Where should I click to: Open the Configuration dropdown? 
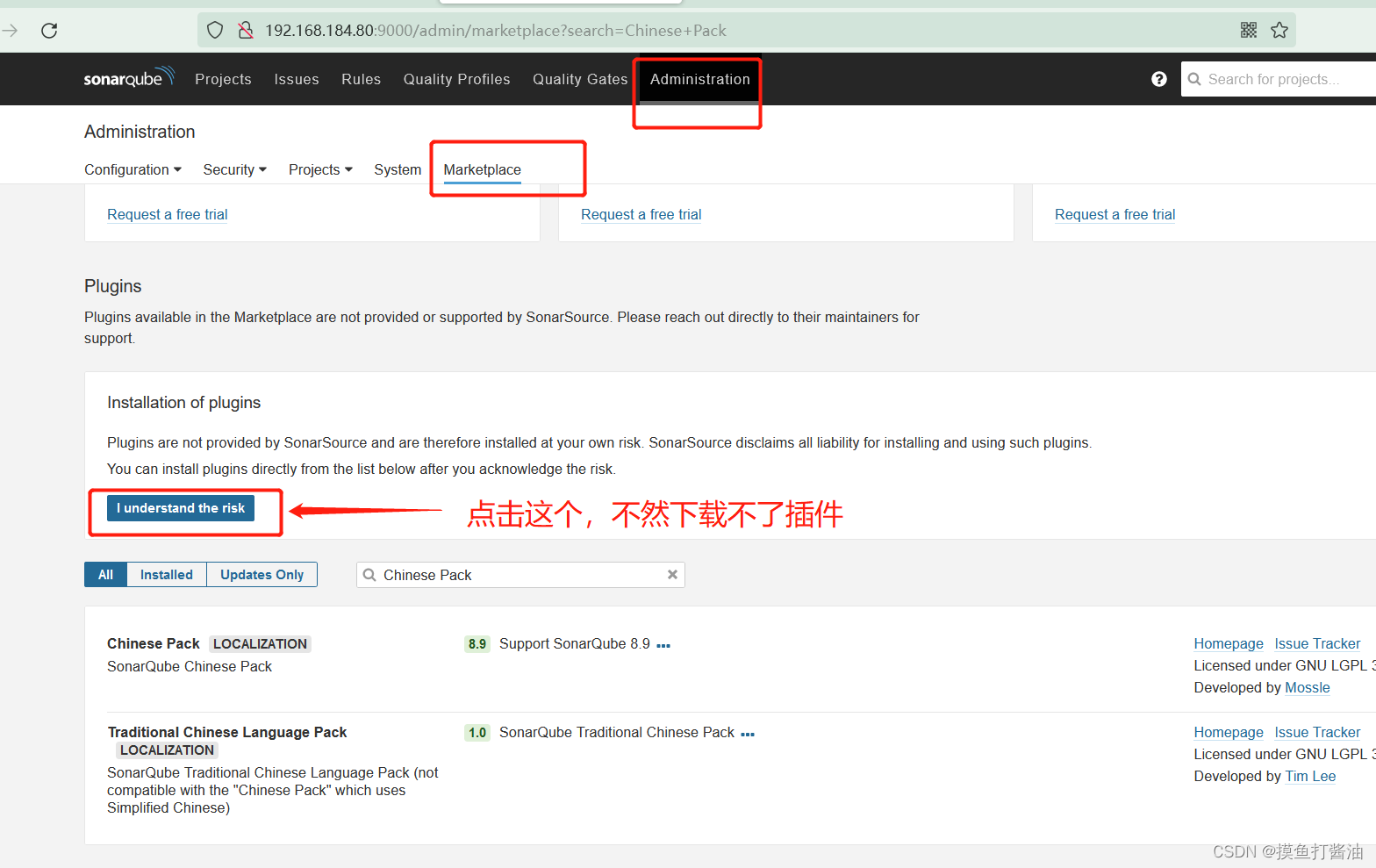click(133, 169)
